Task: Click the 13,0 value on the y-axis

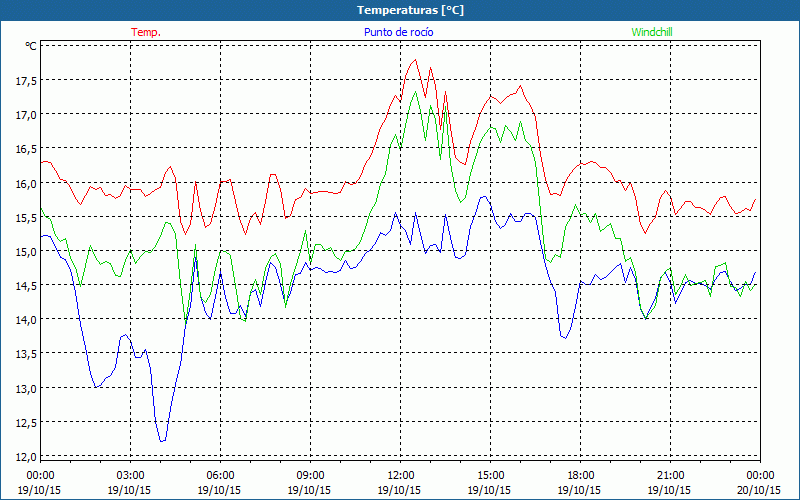Action: click(x=26, y=388)
